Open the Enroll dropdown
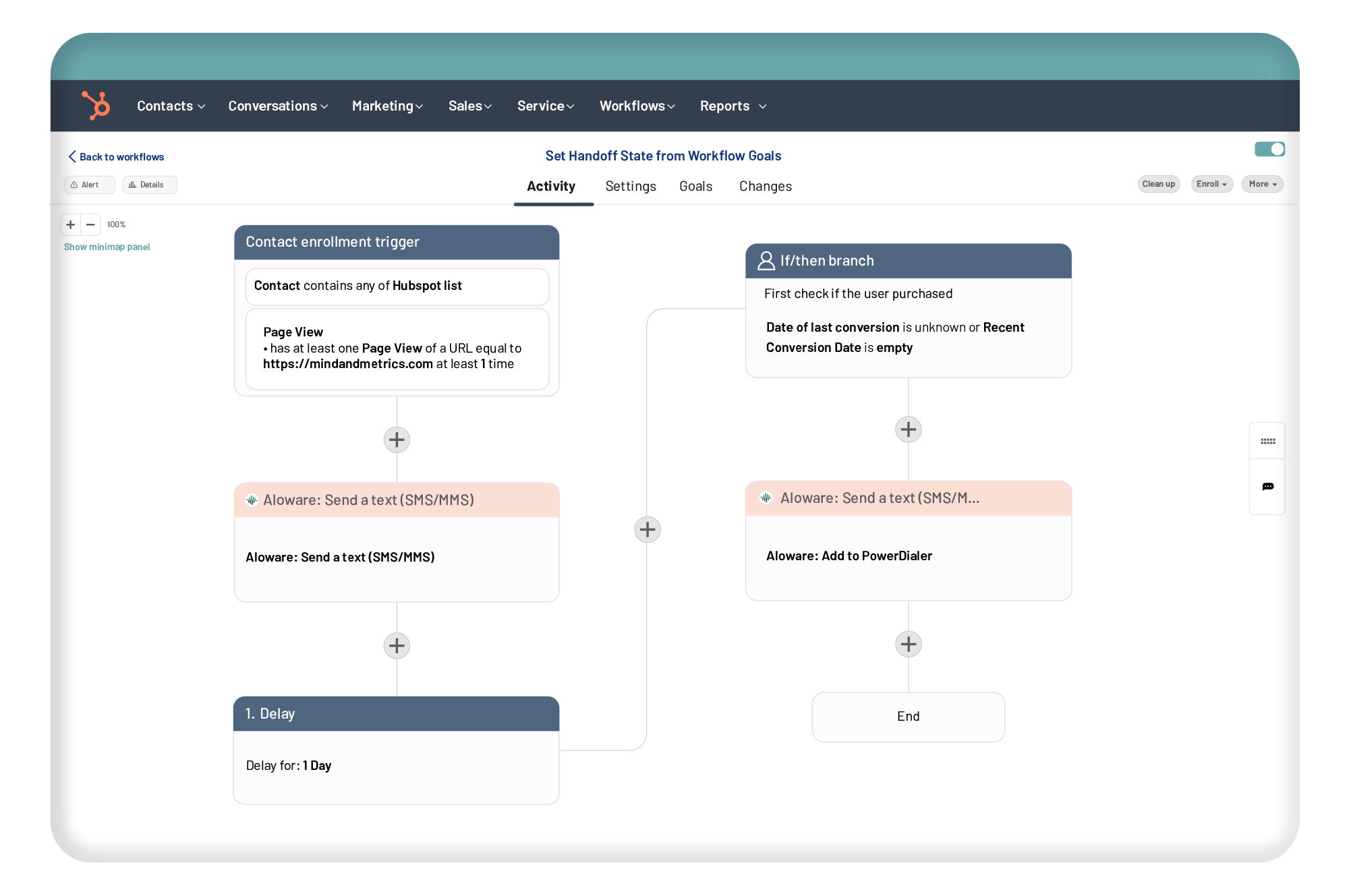This screenshot has height=896, width=1349. pyautogui.click(x=1211, y=184)
